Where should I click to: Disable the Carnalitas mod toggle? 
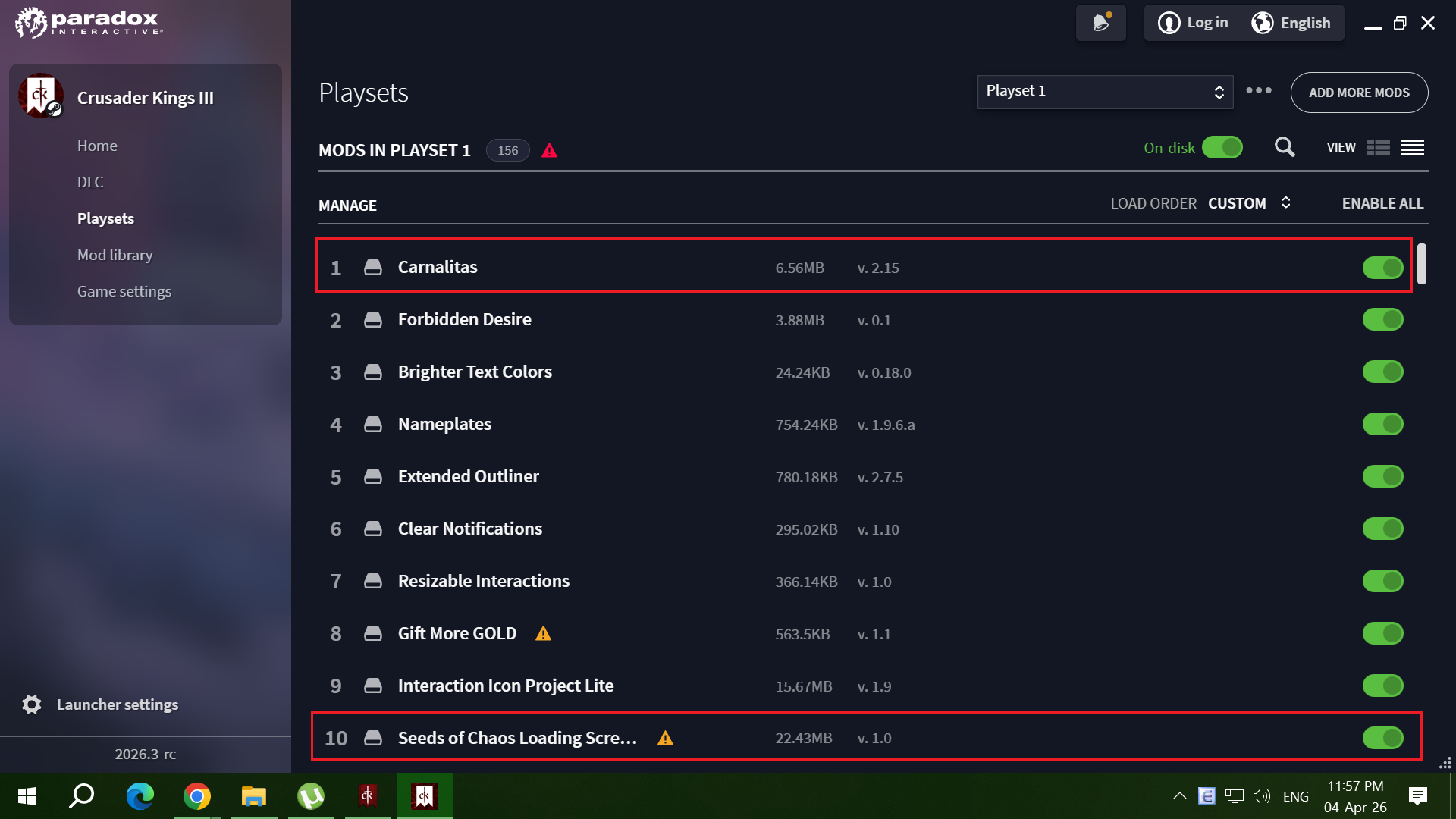(x=1383, y=267)
